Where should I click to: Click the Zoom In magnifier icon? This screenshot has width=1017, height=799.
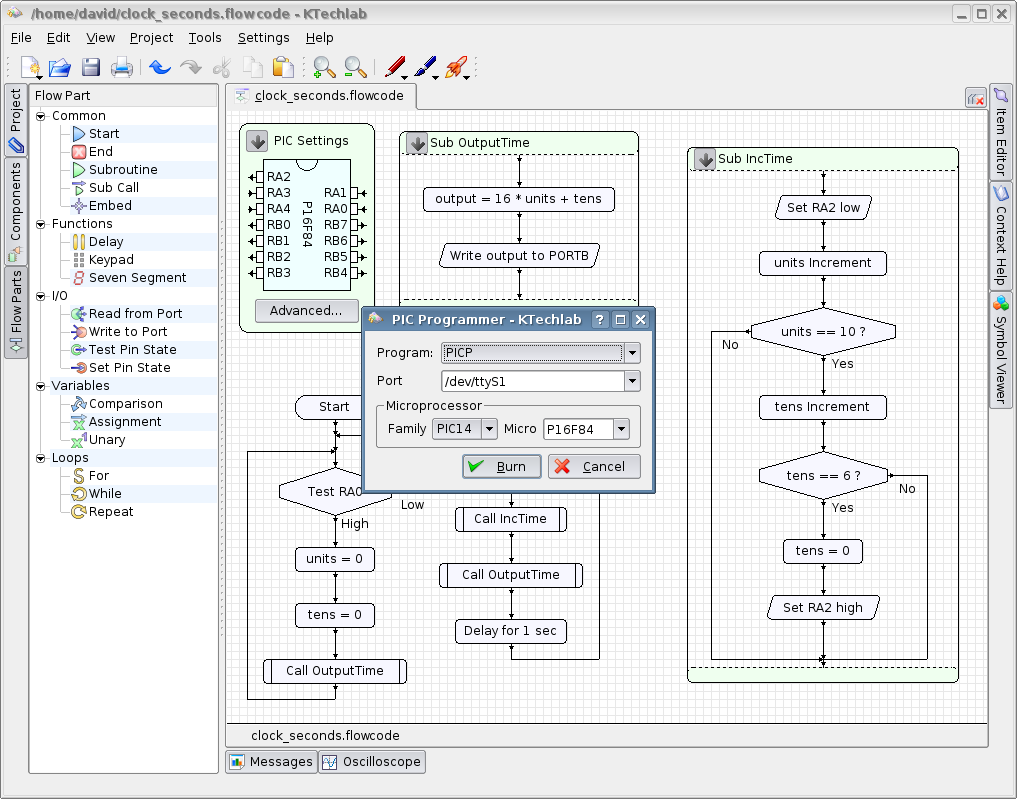point(324,68)
